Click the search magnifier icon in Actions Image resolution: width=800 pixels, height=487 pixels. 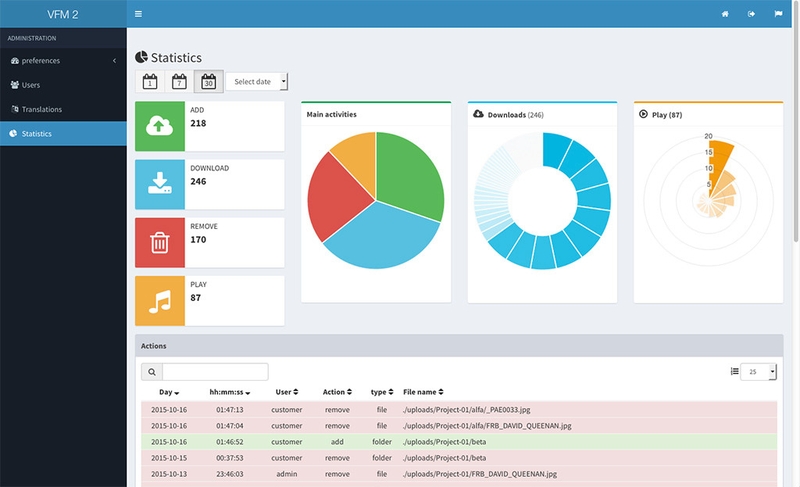click(x=151, y=372)
